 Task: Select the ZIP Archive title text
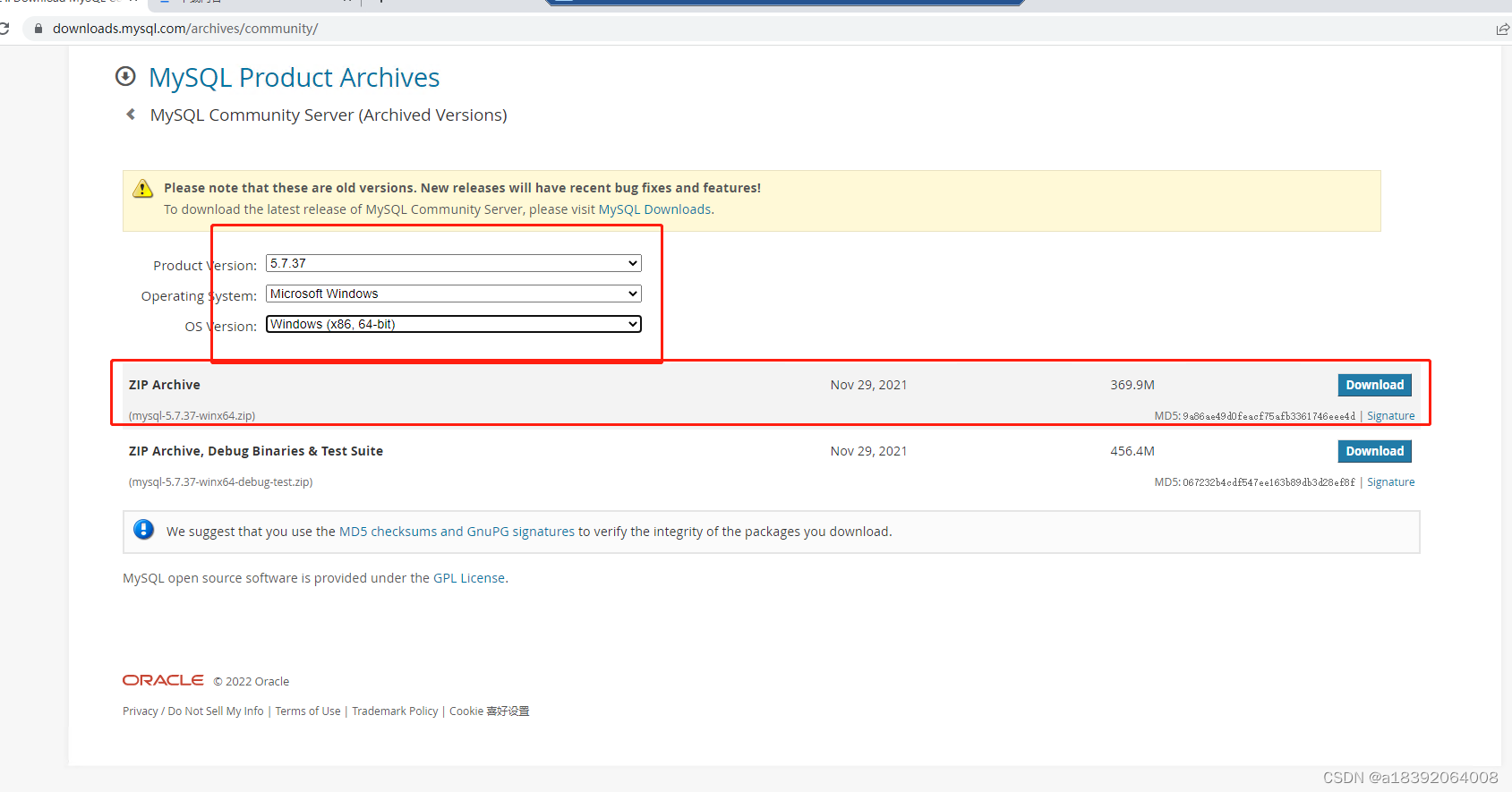coord(165,385)
